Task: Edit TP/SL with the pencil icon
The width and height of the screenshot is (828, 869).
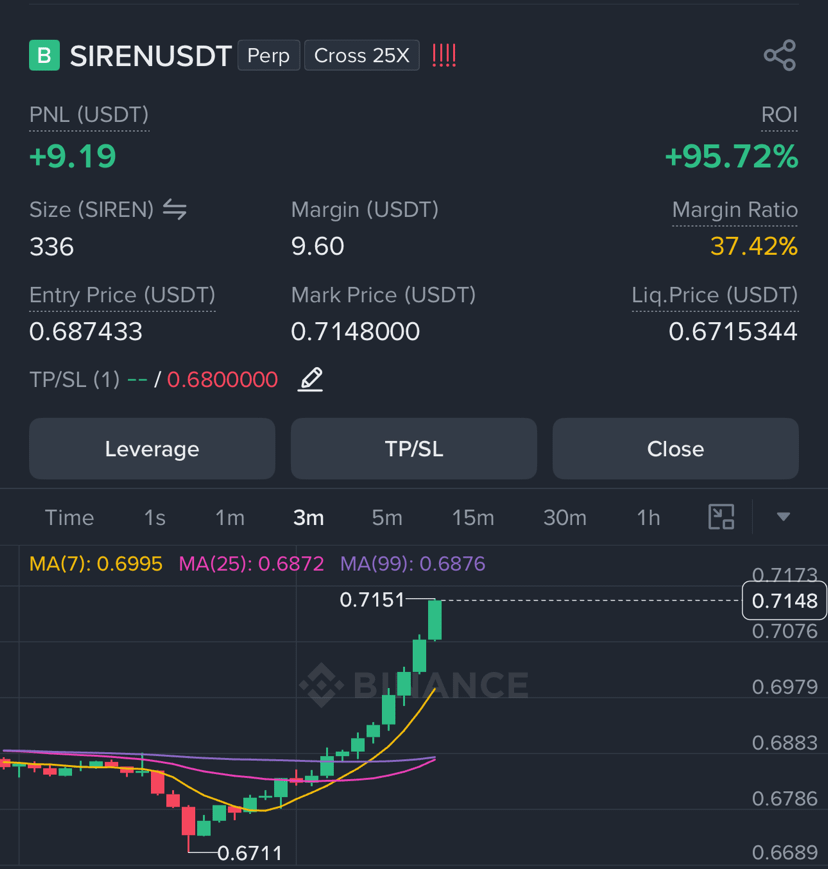Action: point(310,380)
